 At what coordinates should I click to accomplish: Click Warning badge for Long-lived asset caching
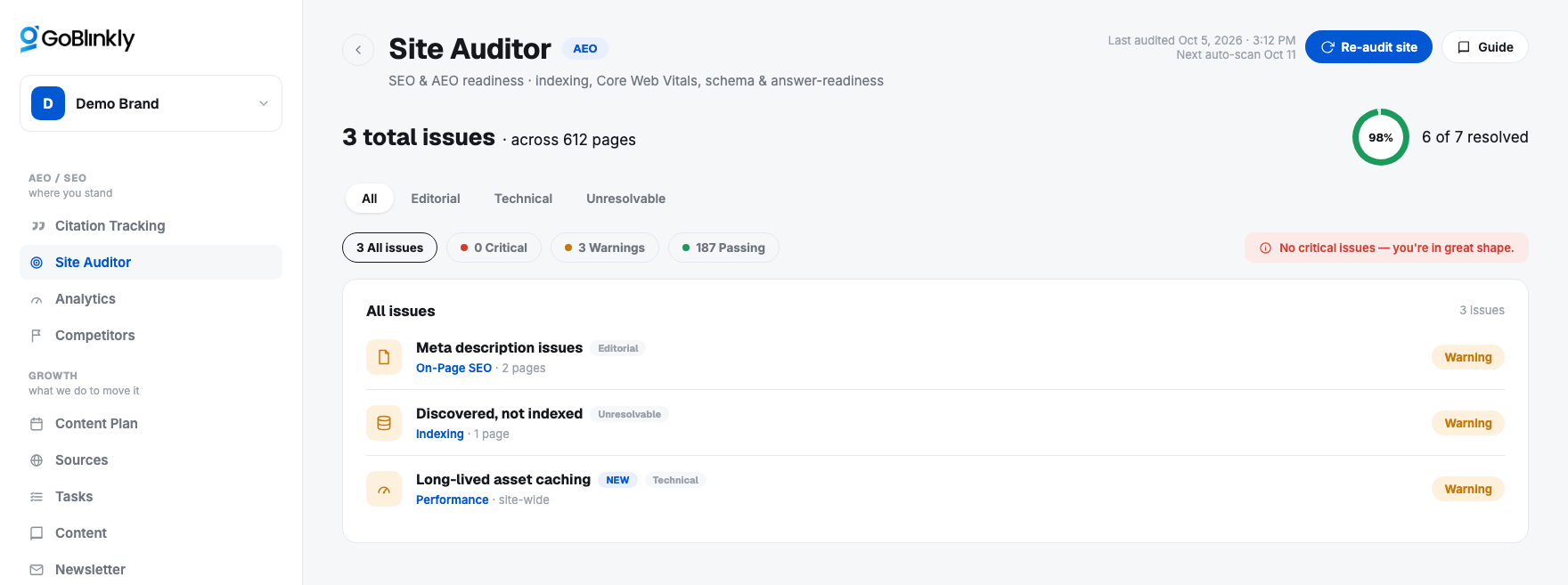pyautogui.click(x=1468, y=489)
